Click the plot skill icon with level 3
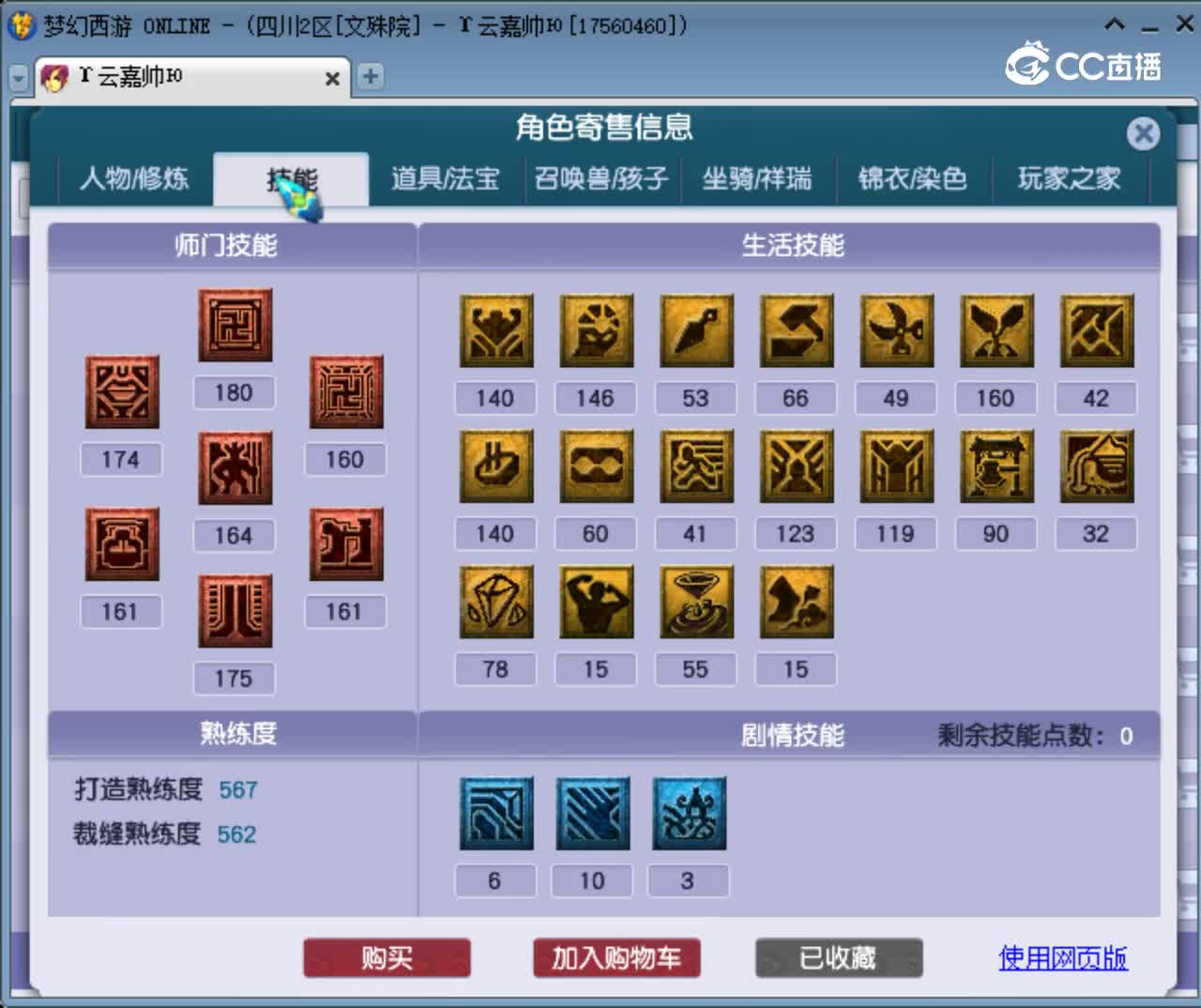The image size is (1201, 1008). pos(689,814)
